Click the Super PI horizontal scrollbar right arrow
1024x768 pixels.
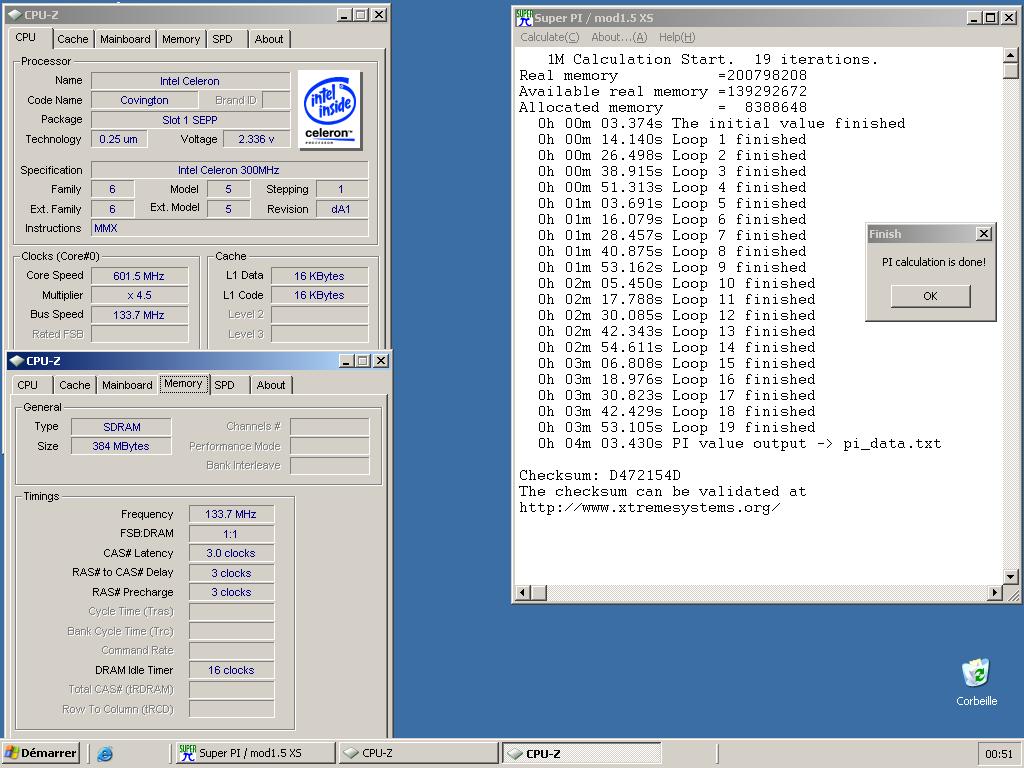pyautogui.click(x=994, y=592)
